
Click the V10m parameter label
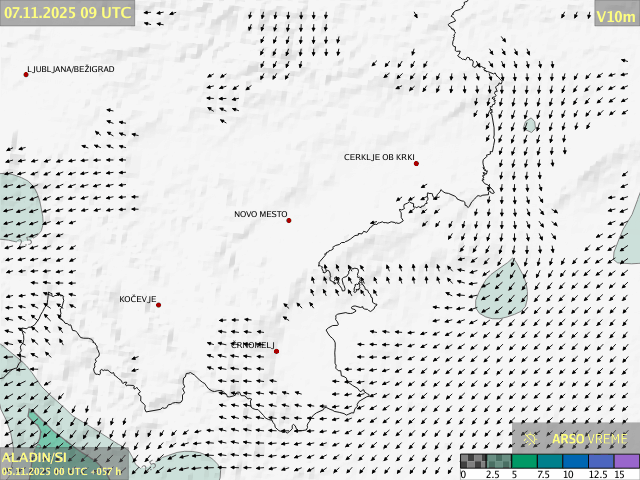(615, 16)
